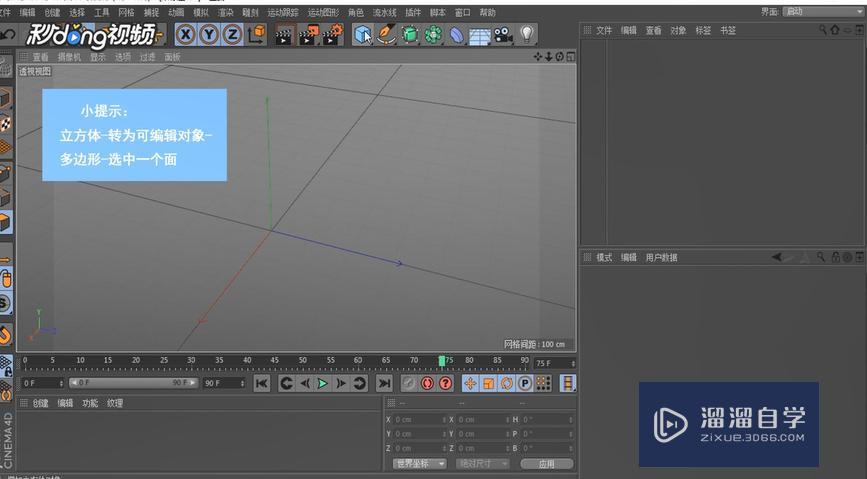The width and height of the screenshot is (867, 479).
Task: Open viewport 过滤 menu
Action: coord(148,57)
